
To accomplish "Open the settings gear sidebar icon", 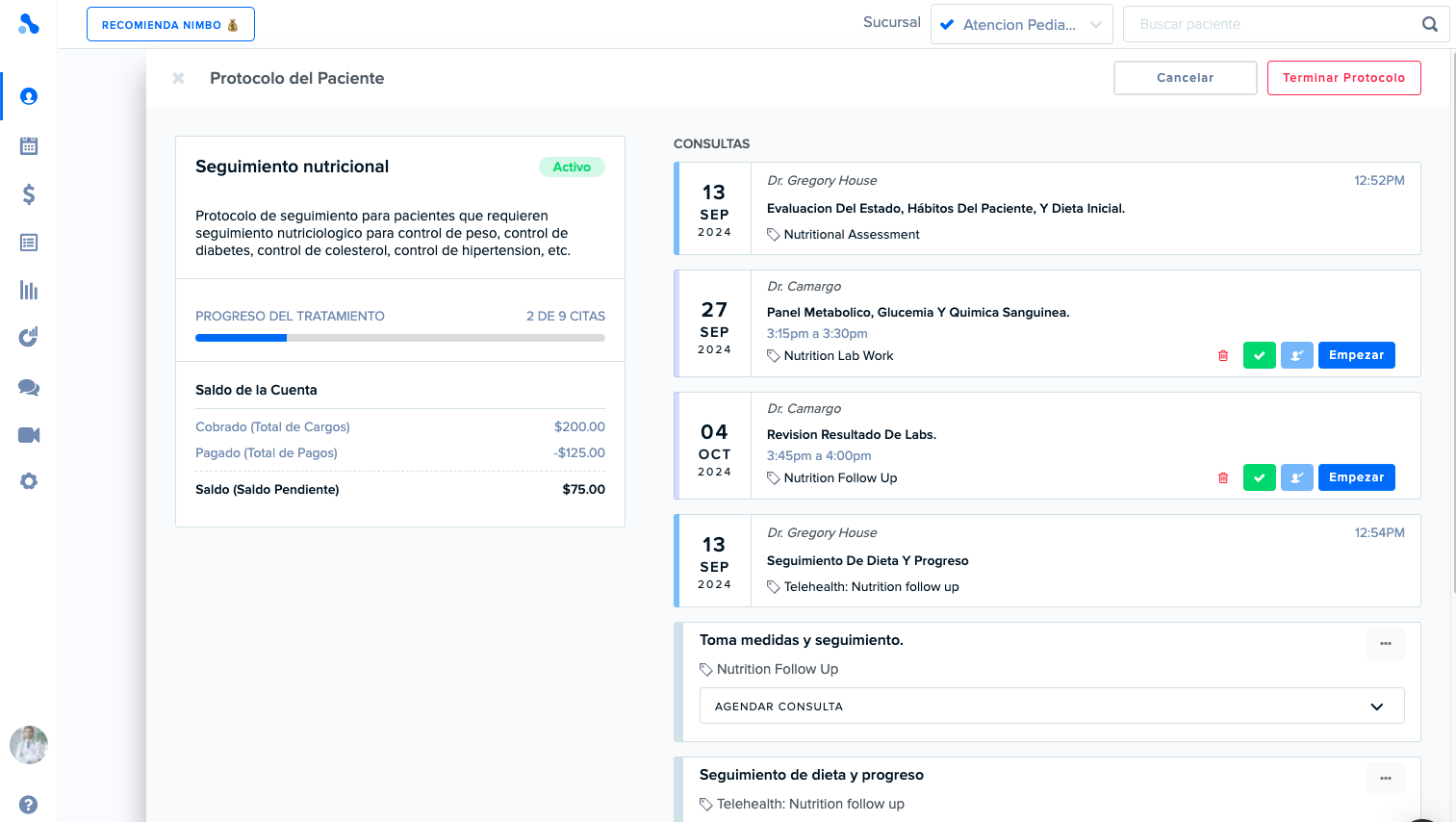I will pyautogui.click(x=29, y=481).
